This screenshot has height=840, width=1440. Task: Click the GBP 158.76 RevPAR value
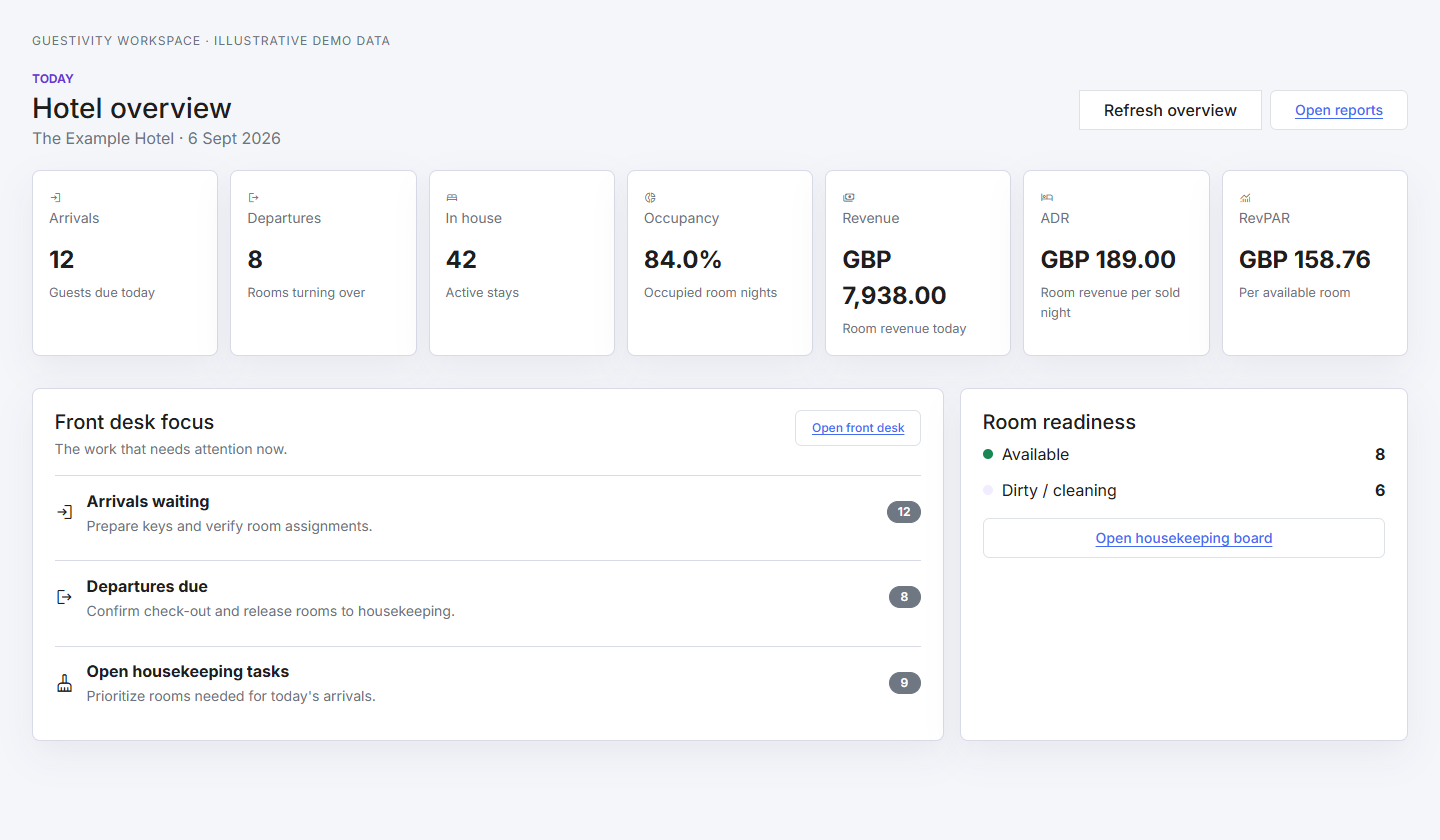coord(1305,260)
